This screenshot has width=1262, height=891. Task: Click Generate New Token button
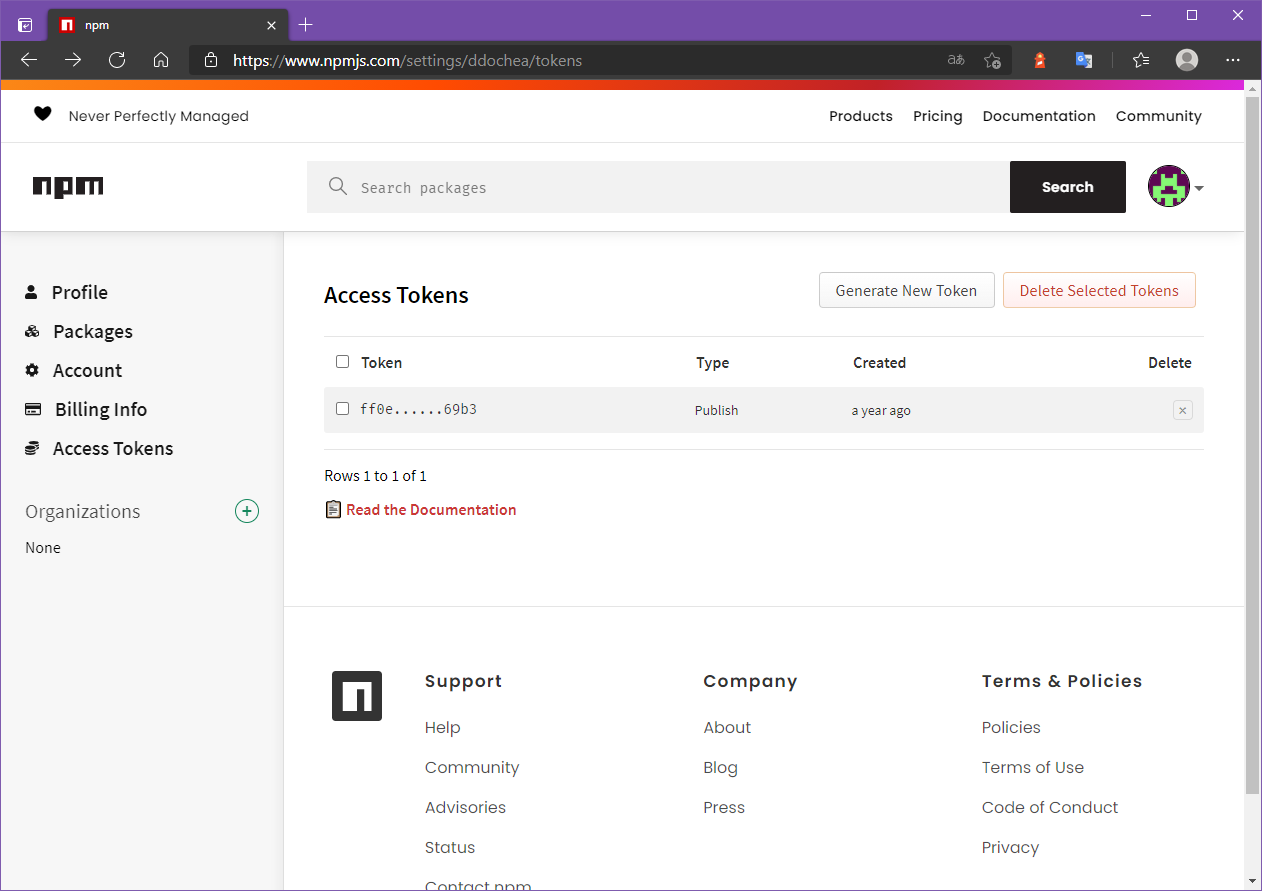click(x=906, y=290)
